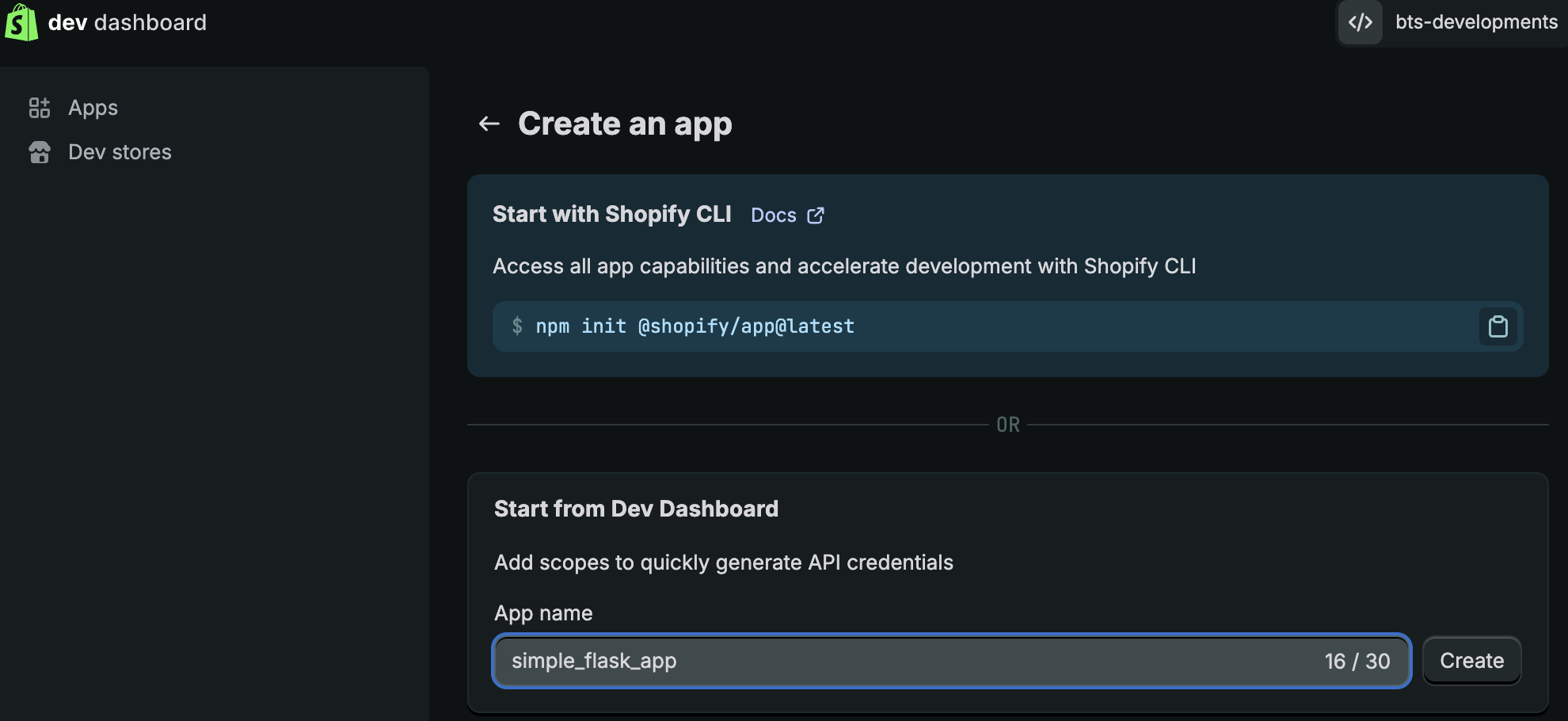Go back using the left arrow
The height and width of the screenshot is (721, 1568).
[x=489, y=124]
